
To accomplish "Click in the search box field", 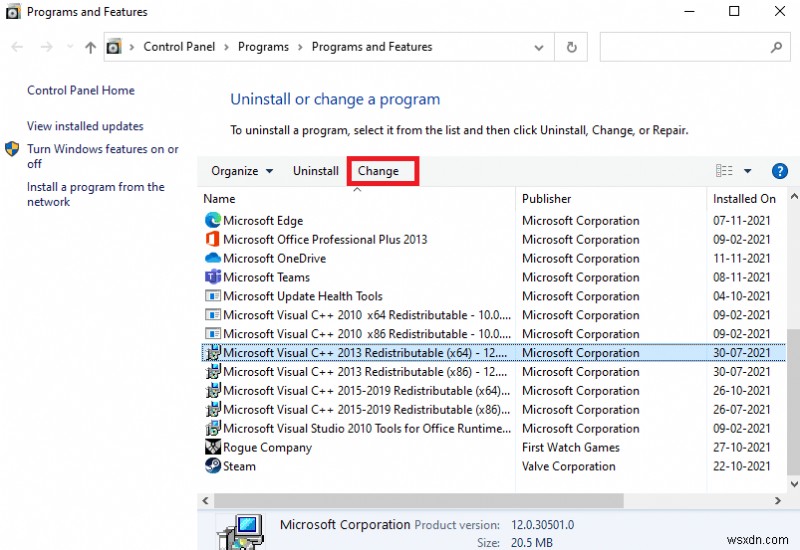I will pyautogui.click(x=695, y=47).
